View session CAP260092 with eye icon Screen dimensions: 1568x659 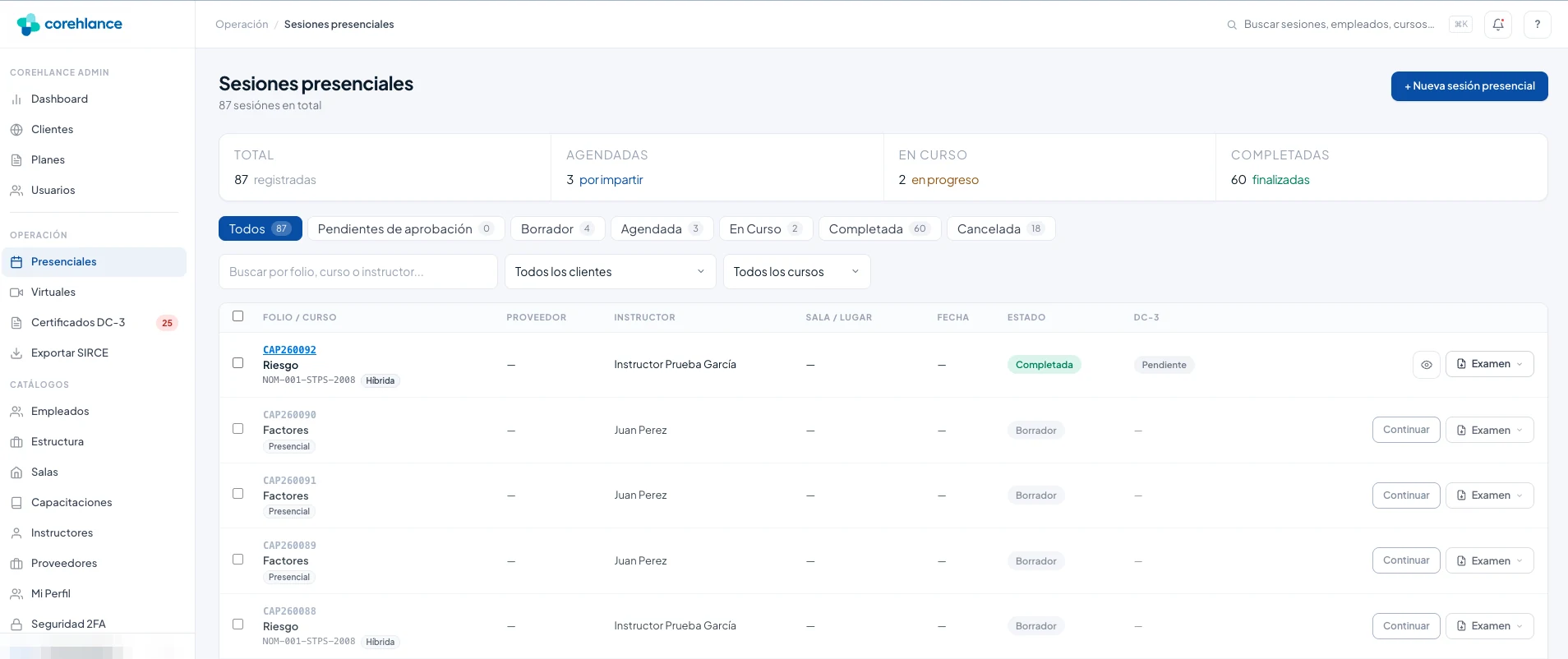click(x=1426, y=365)
